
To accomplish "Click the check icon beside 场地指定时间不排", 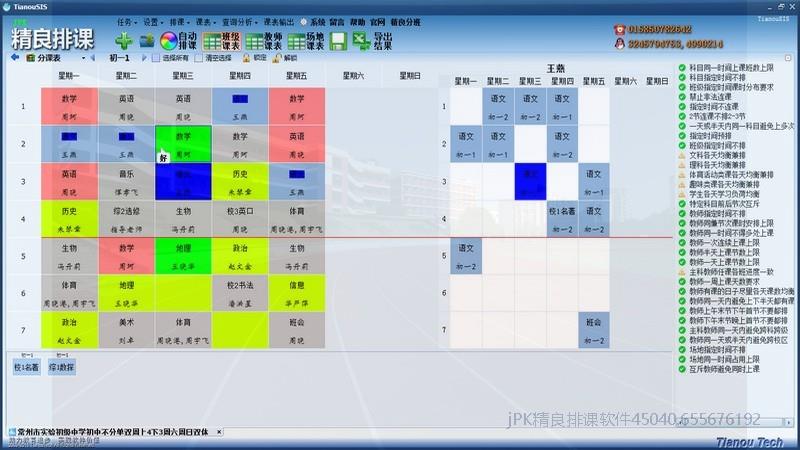I will pos(682,349).
